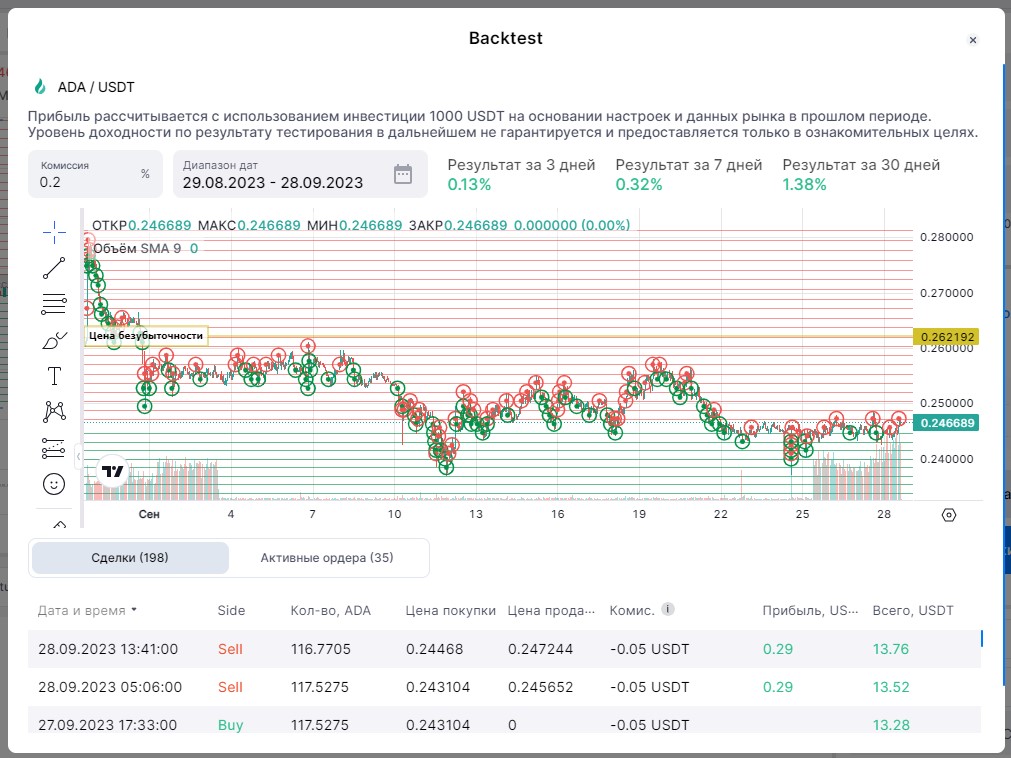Open the Диапазон дат date range field

pos(300,174)
